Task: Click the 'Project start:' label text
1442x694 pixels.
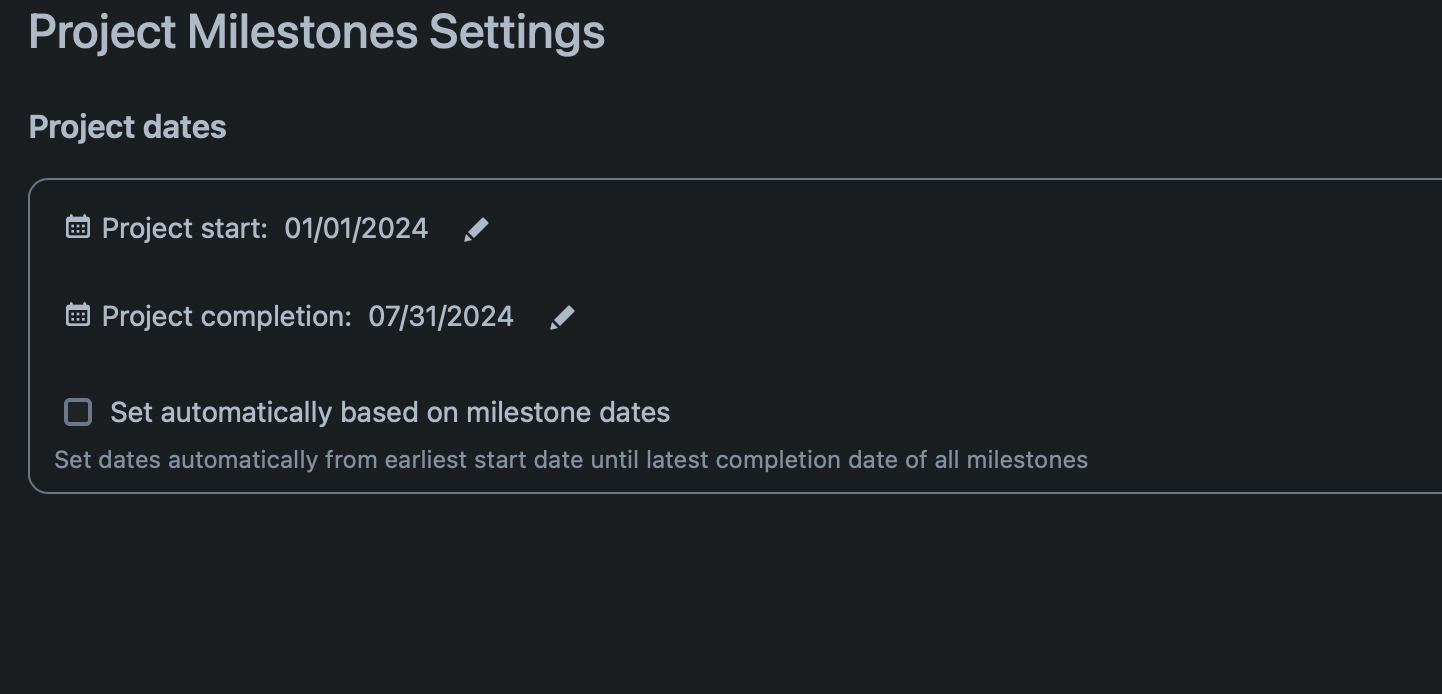Action: pos(184,229)
